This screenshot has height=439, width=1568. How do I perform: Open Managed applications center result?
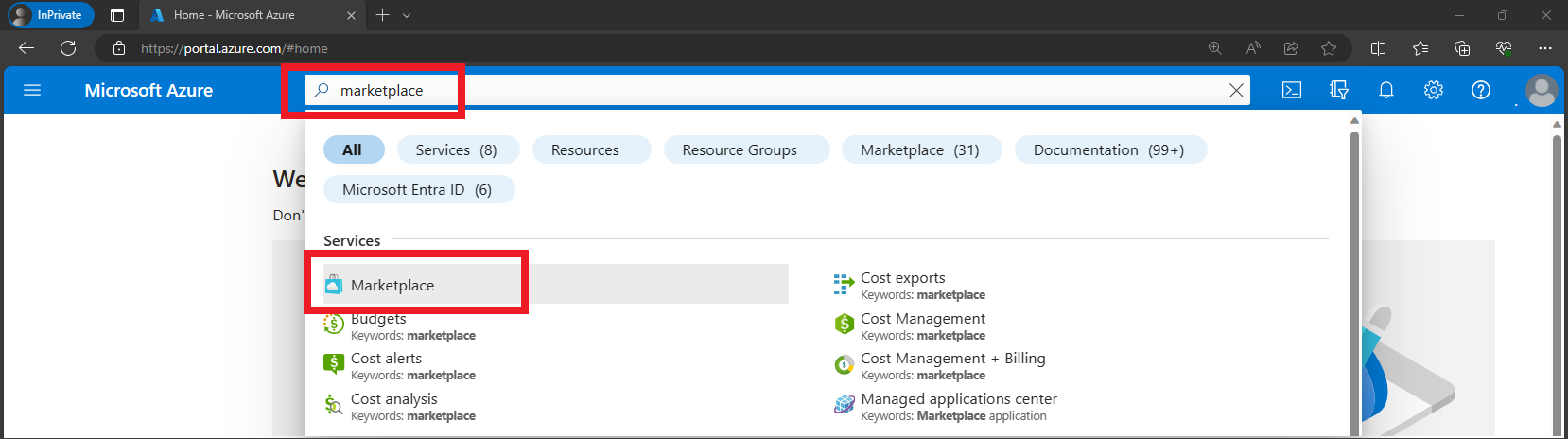[958, 399]
